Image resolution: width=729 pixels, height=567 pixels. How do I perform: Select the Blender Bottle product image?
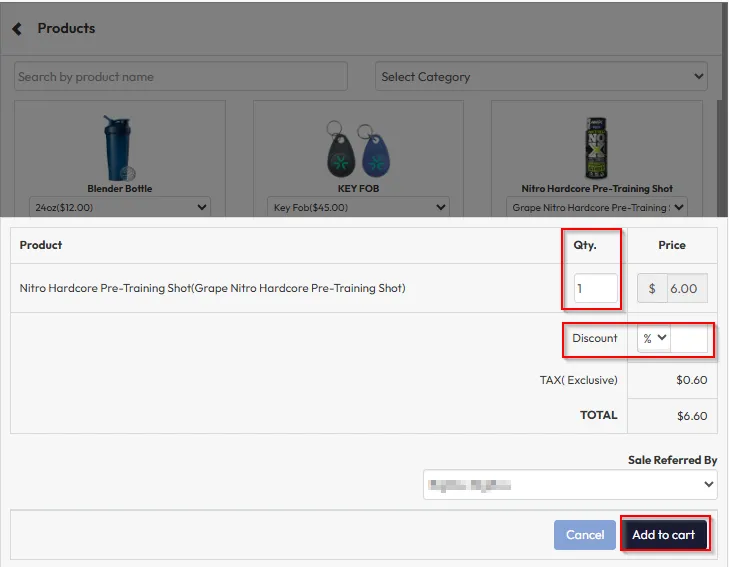pyautogui.click(x=119, y=147)
